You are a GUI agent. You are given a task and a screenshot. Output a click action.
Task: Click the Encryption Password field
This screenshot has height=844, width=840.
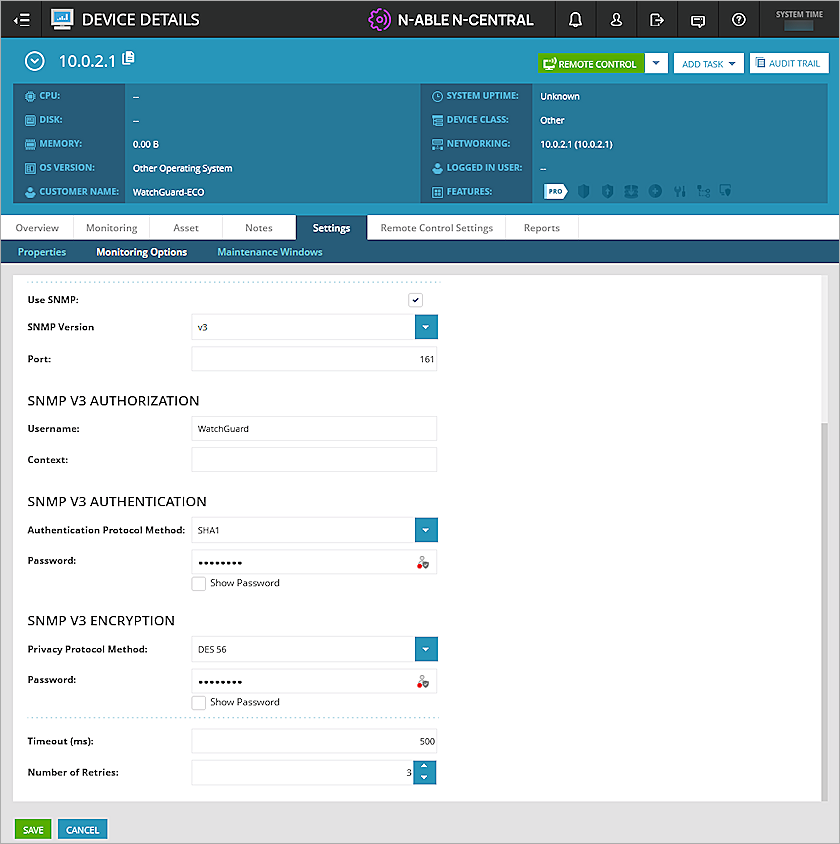pos(314,681)
